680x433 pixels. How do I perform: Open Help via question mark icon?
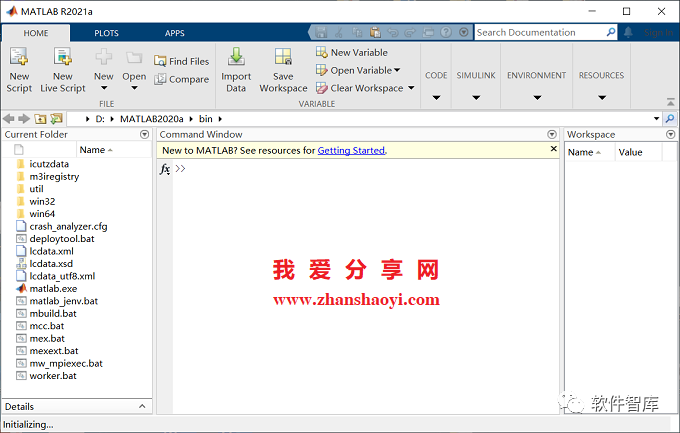pyautogui.click(x=446, y=32)
